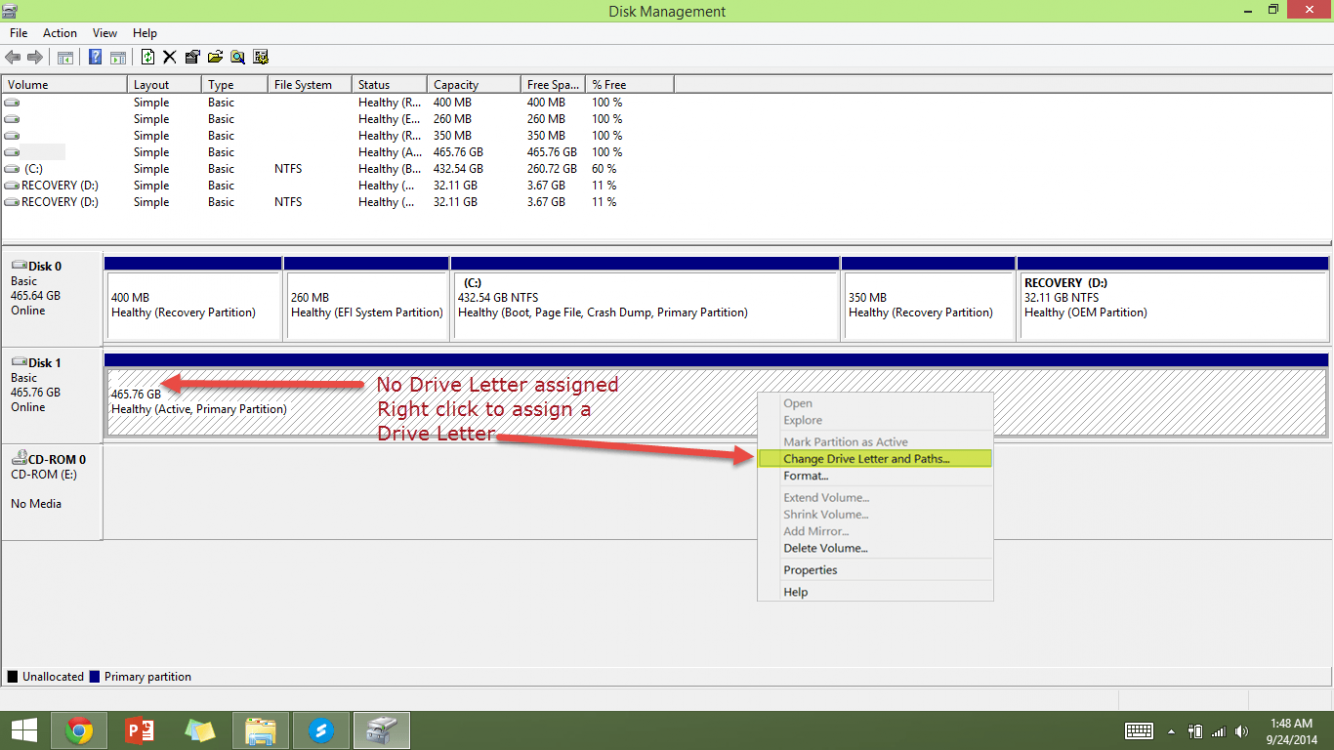Sort by the Free Space column header
This screenshot has height=750, width=1334.
point(553,85)
